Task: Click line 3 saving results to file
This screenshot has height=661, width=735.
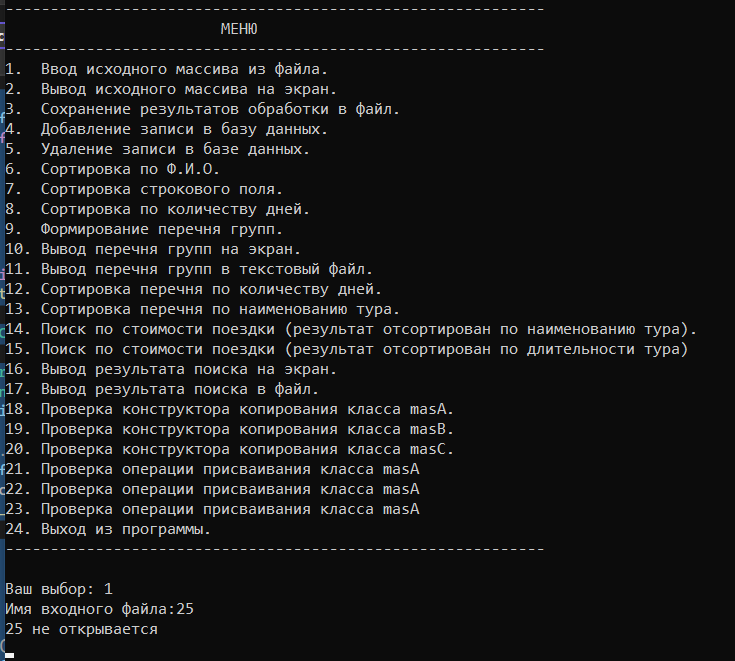Action: tap(202, 109)
